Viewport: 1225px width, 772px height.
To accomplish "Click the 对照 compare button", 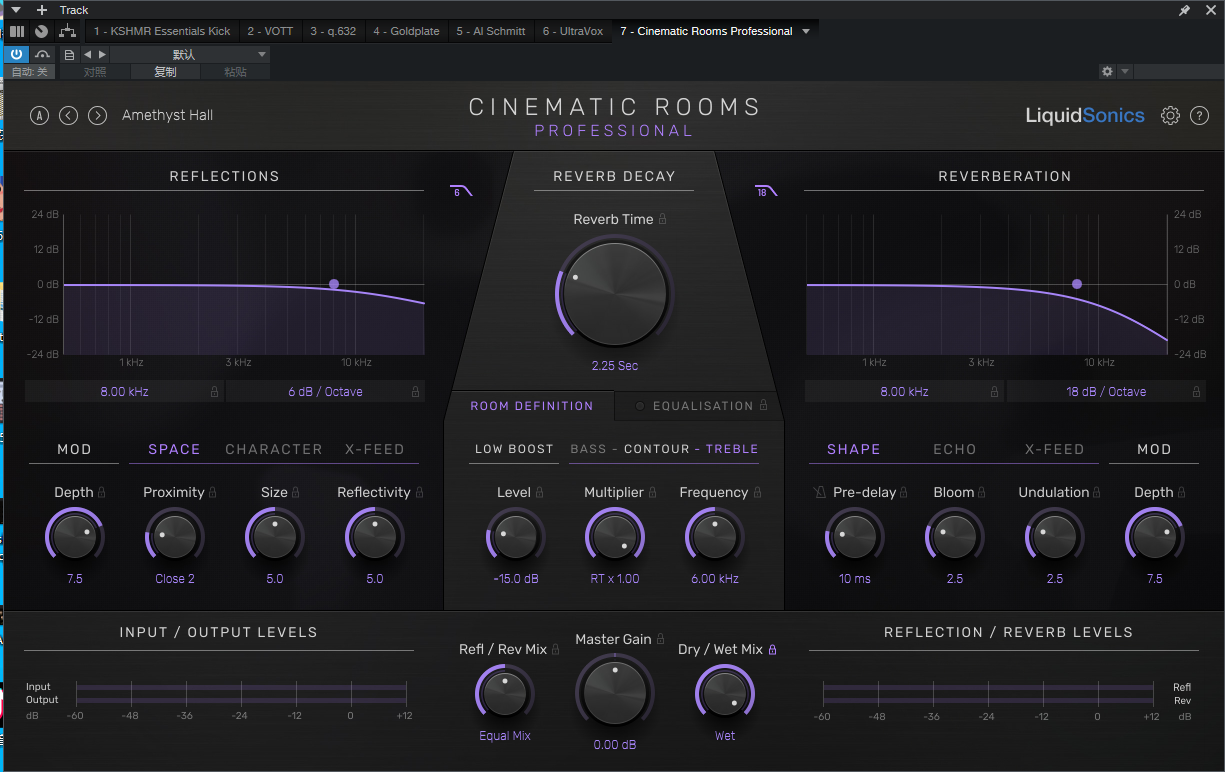I will tap(95, 72).
